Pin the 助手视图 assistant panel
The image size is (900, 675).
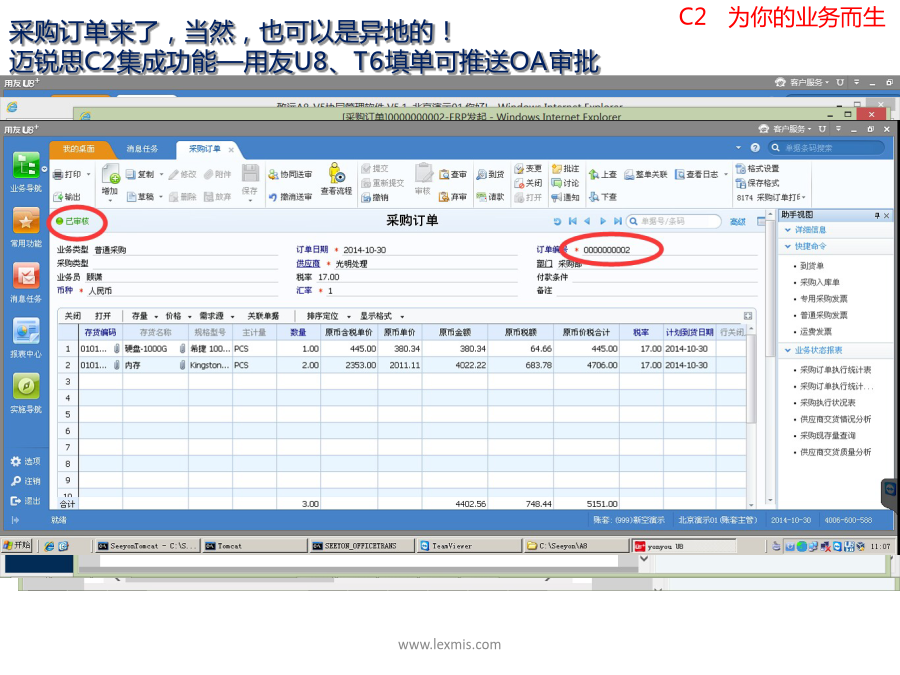pos(876,215)
